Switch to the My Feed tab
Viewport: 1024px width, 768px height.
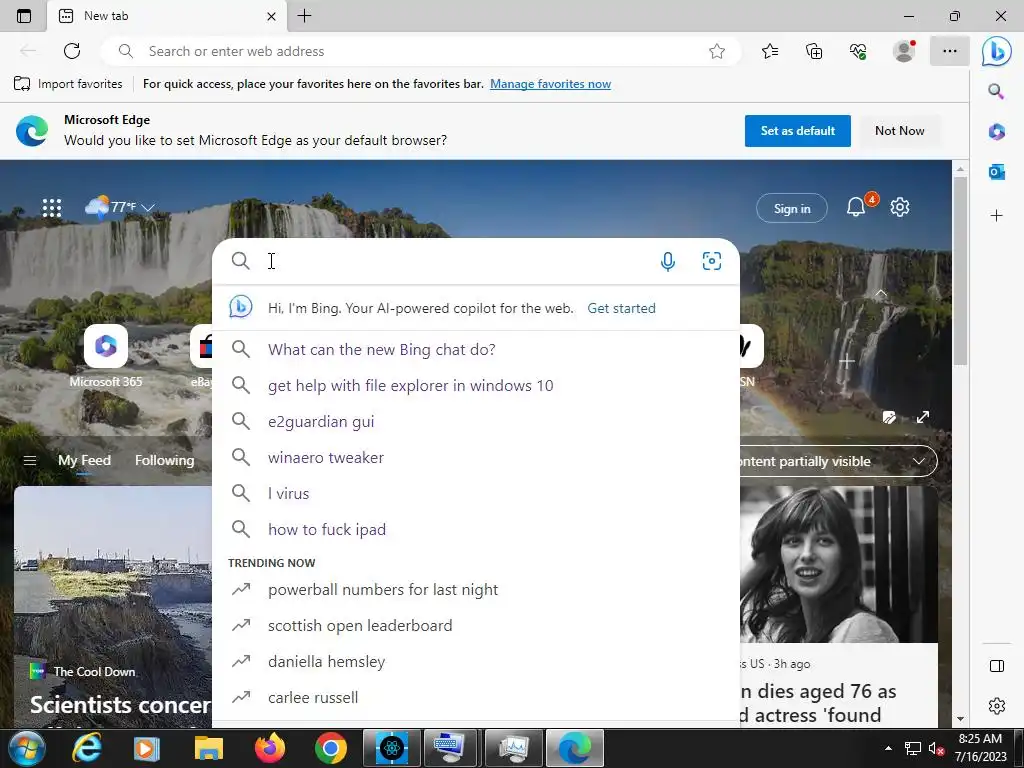pos(84,460)
